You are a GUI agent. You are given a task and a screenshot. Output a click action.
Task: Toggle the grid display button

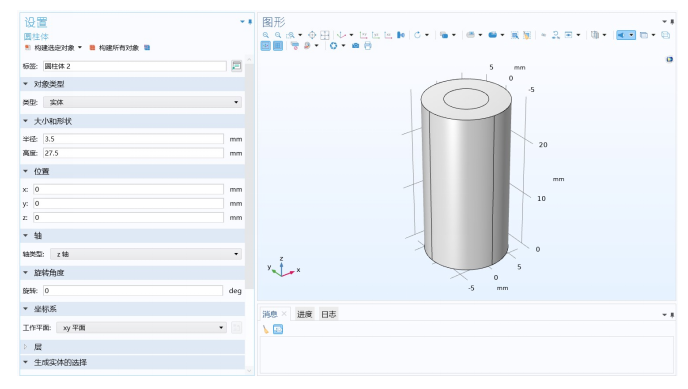278,46
